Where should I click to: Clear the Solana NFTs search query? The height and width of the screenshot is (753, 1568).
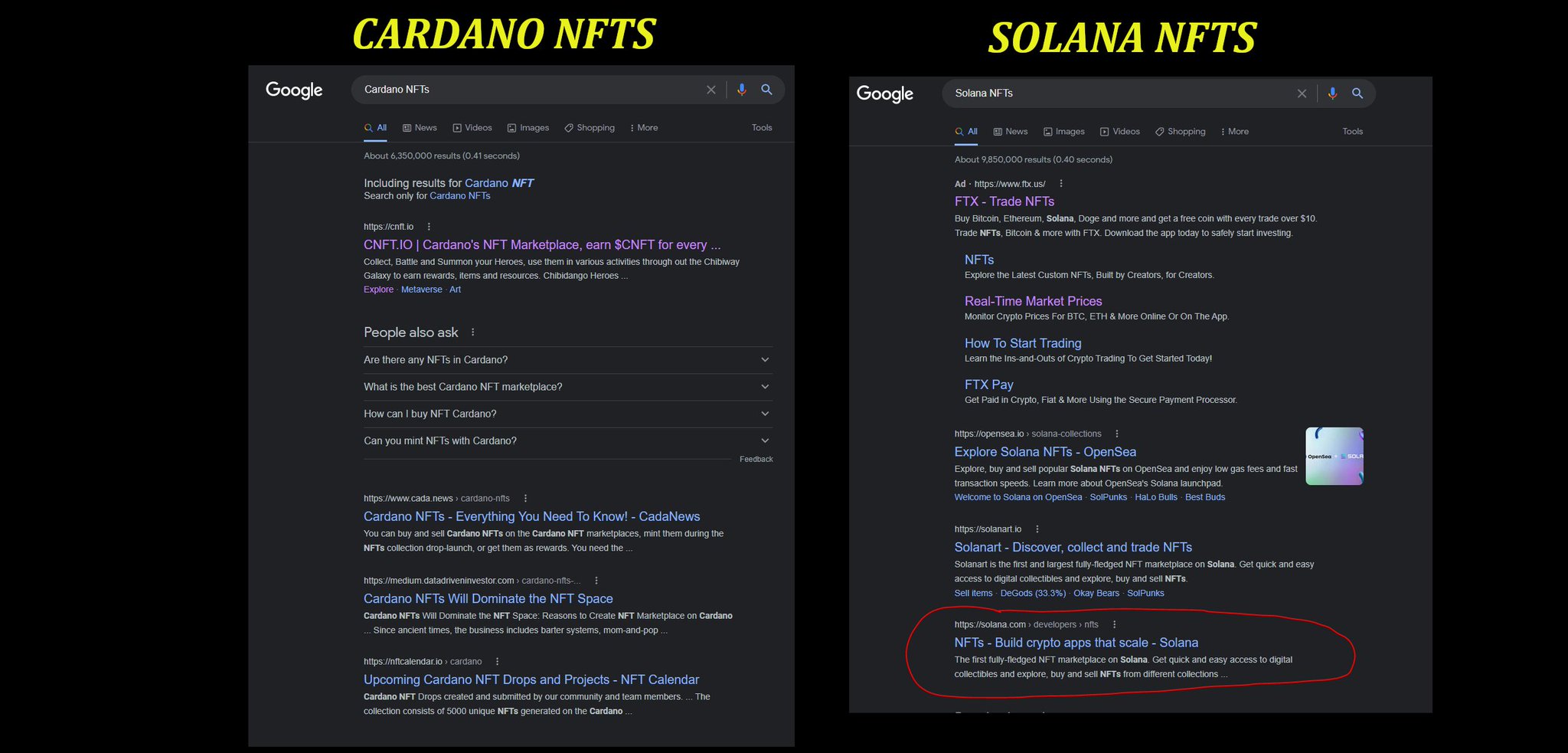tap(1302, 93)
